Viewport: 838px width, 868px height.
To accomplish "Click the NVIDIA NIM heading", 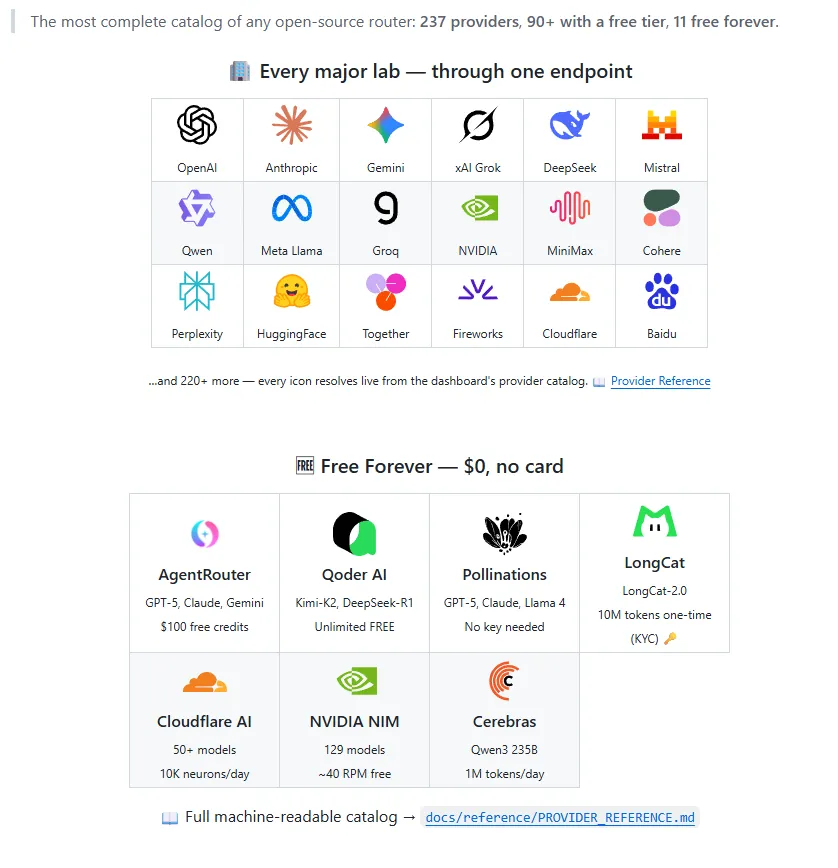I will click(354, 721).
